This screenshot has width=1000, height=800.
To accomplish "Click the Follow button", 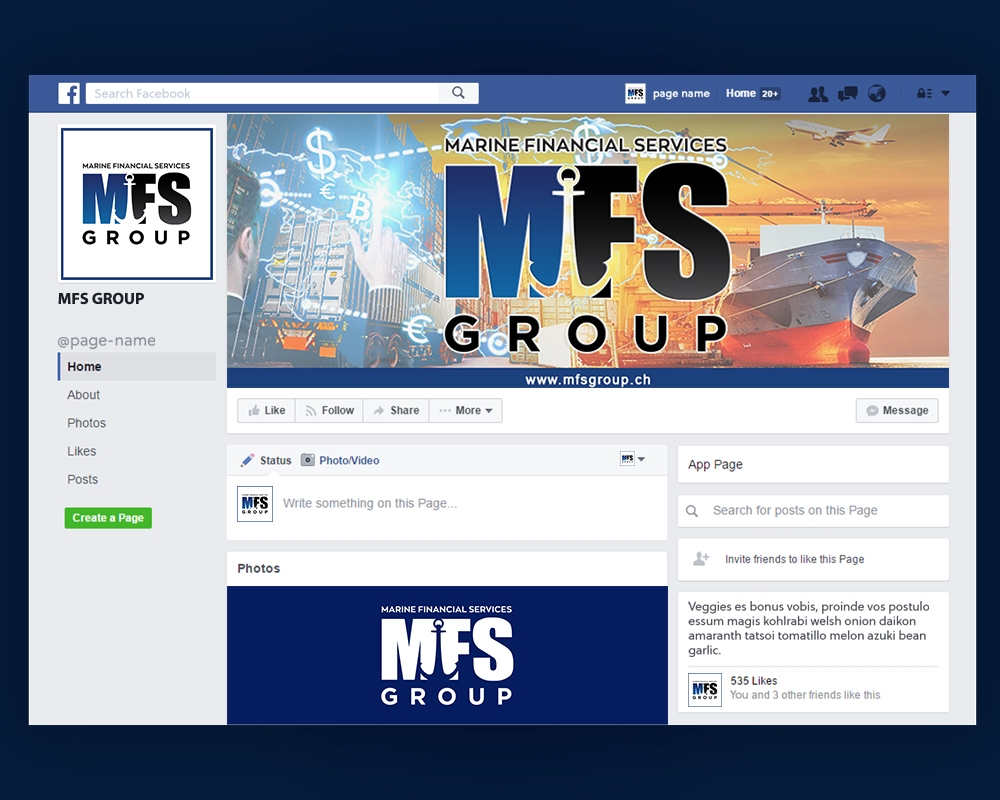I will tap(329, 410).
